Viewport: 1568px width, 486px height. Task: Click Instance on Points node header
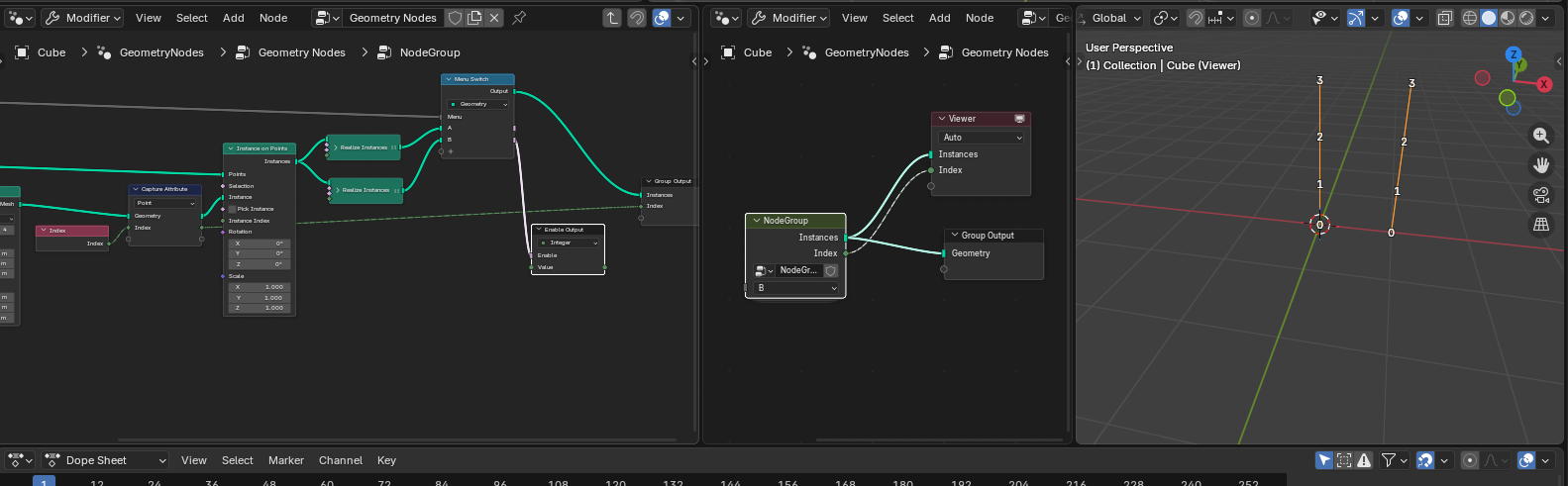pyautogui.click(x=260, y=148)
